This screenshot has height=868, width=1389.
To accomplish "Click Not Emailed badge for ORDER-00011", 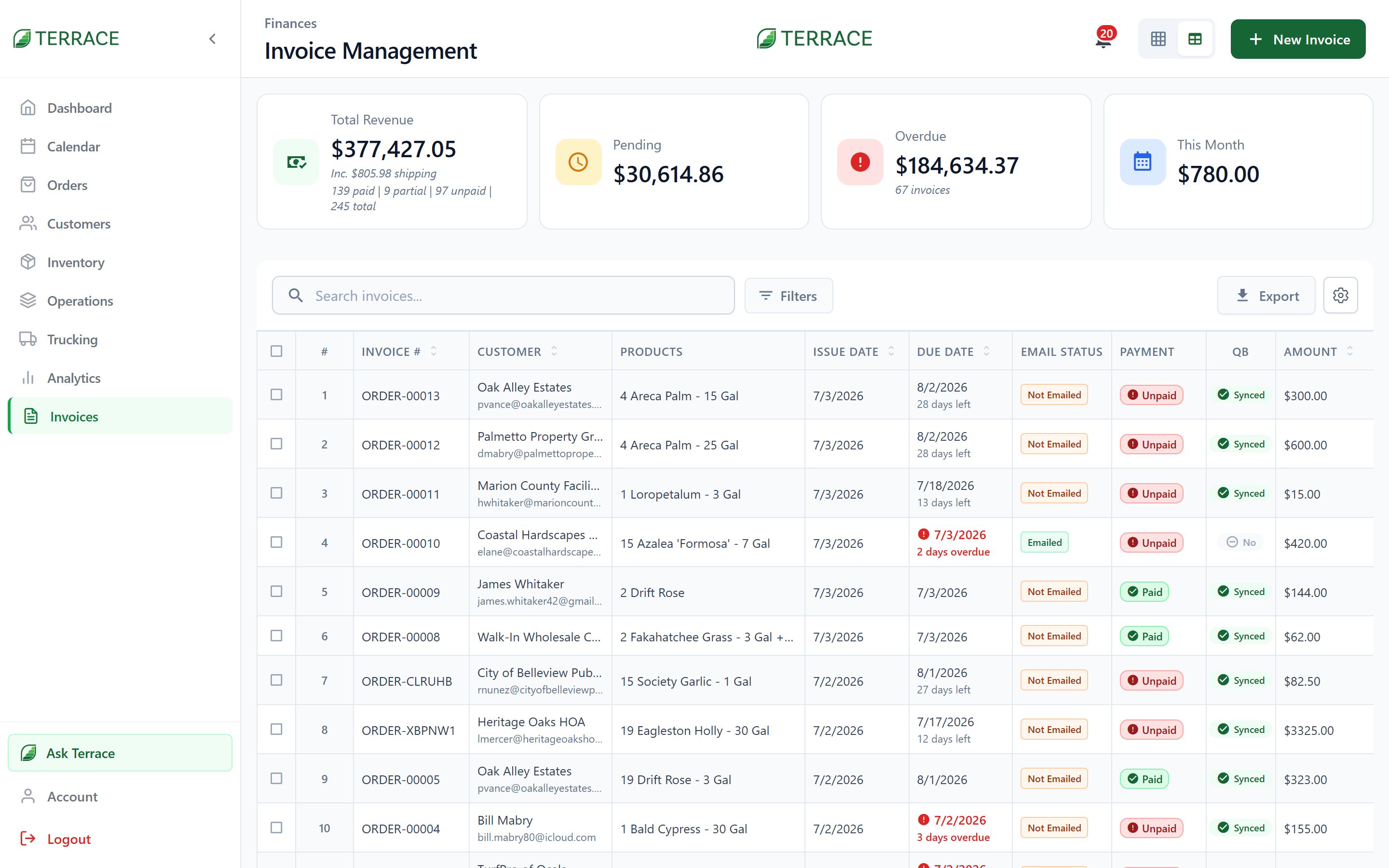I will pyautogui.click(x=1054, y=493).
